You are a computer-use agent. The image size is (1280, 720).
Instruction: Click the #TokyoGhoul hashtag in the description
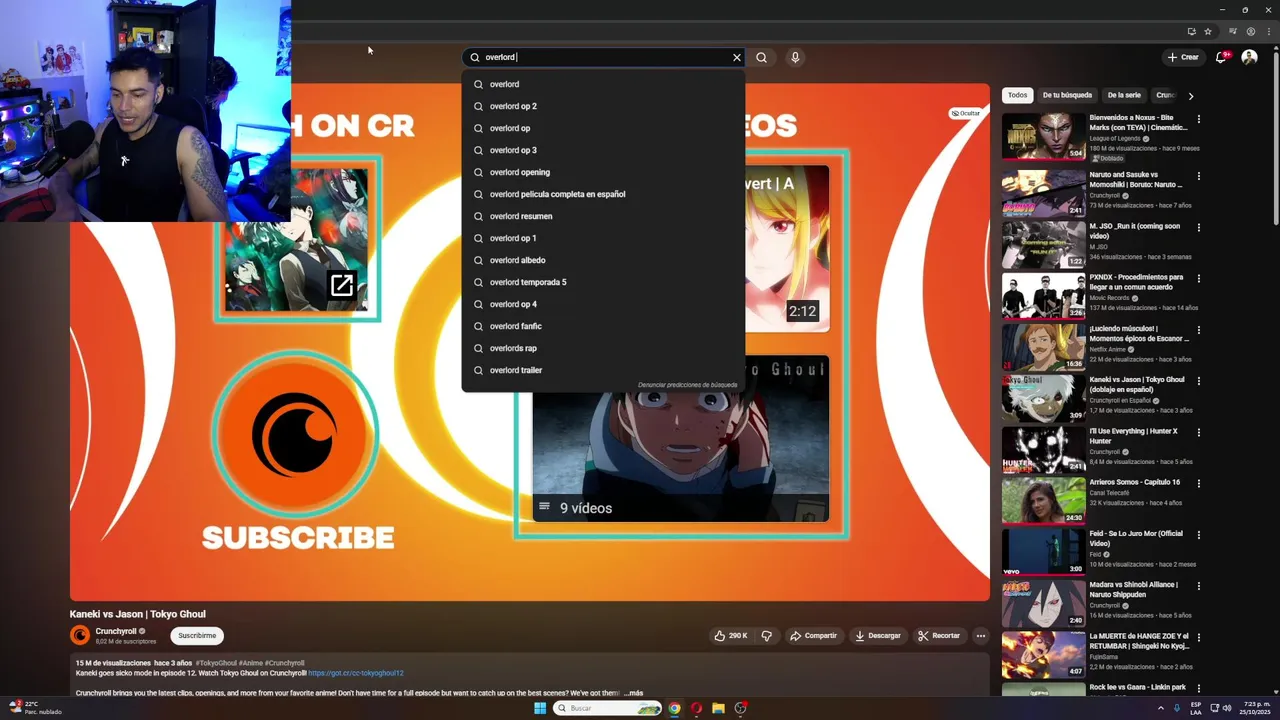(216, 663)
